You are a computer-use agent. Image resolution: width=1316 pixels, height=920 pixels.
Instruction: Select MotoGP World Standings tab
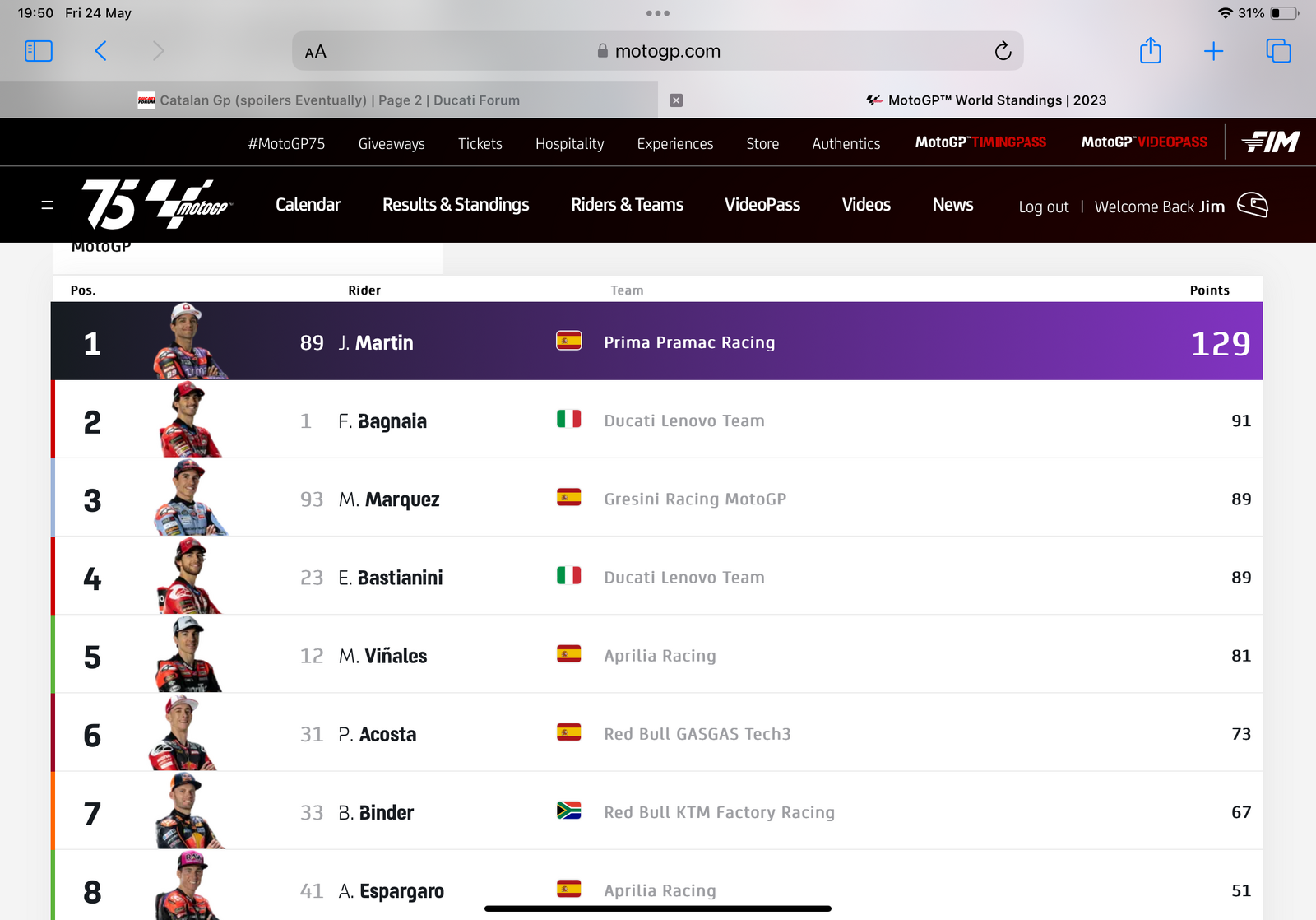click(x=987, y=100)
